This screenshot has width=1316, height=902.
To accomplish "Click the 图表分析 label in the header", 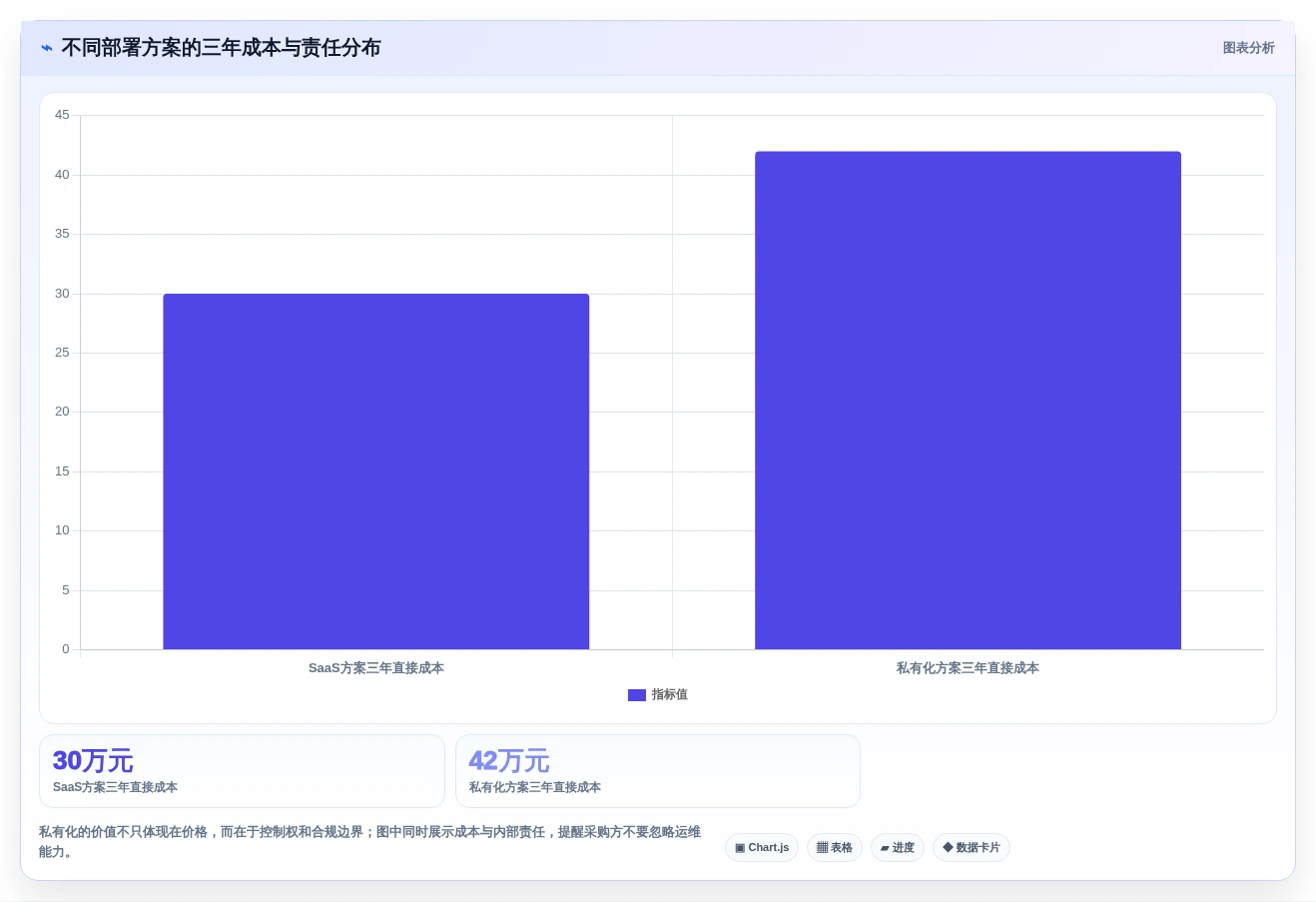I will (x=1248, y=48).
